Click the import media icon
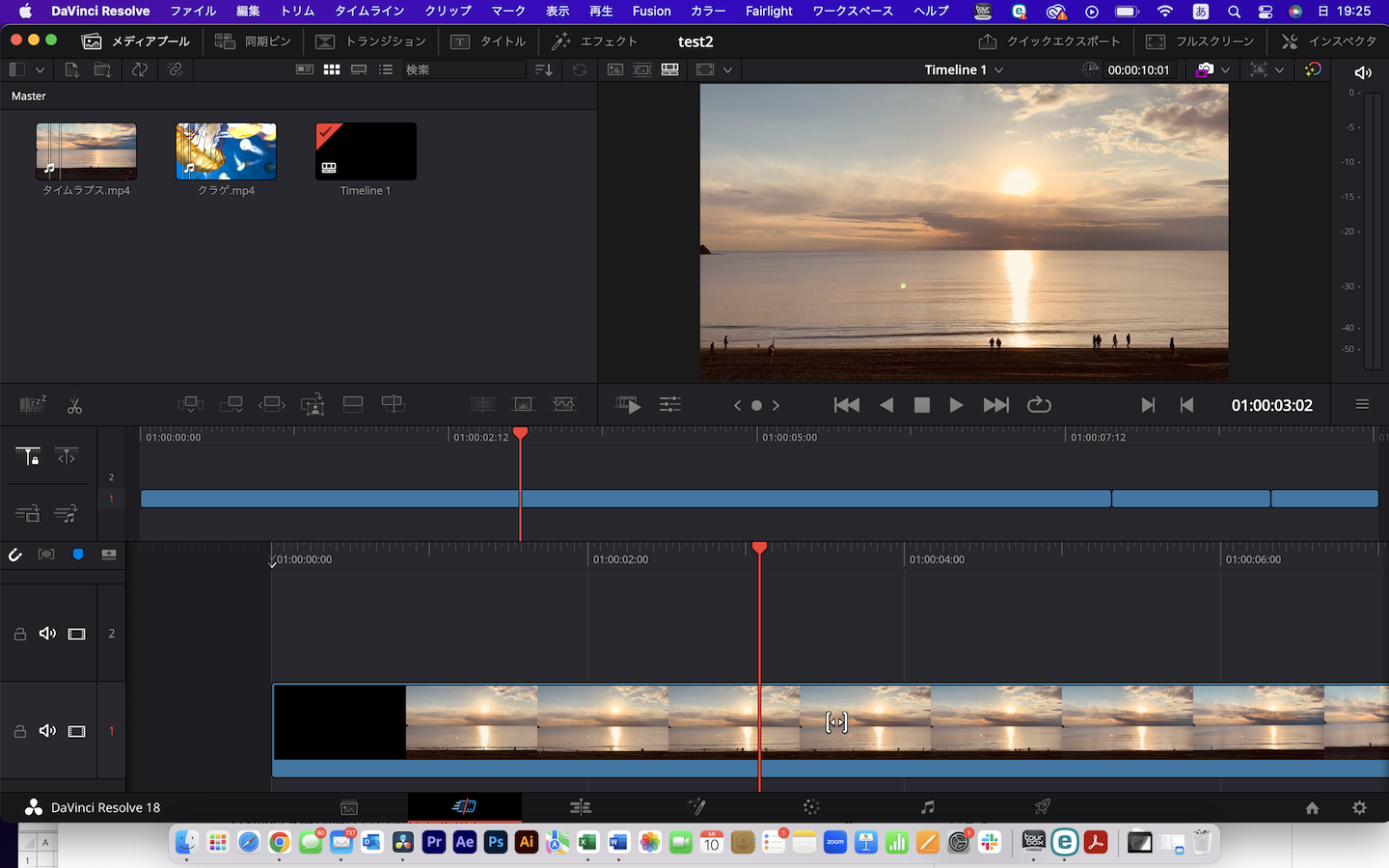This screenshot has width=1389, height=868. click(71, 70)
